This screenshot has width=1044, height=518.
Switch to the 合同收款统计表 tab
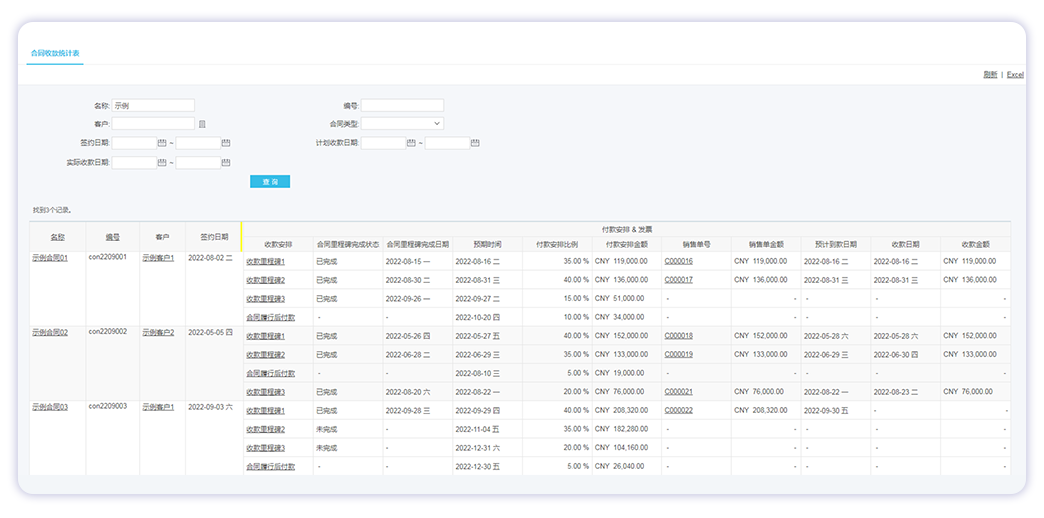point(55,52)
